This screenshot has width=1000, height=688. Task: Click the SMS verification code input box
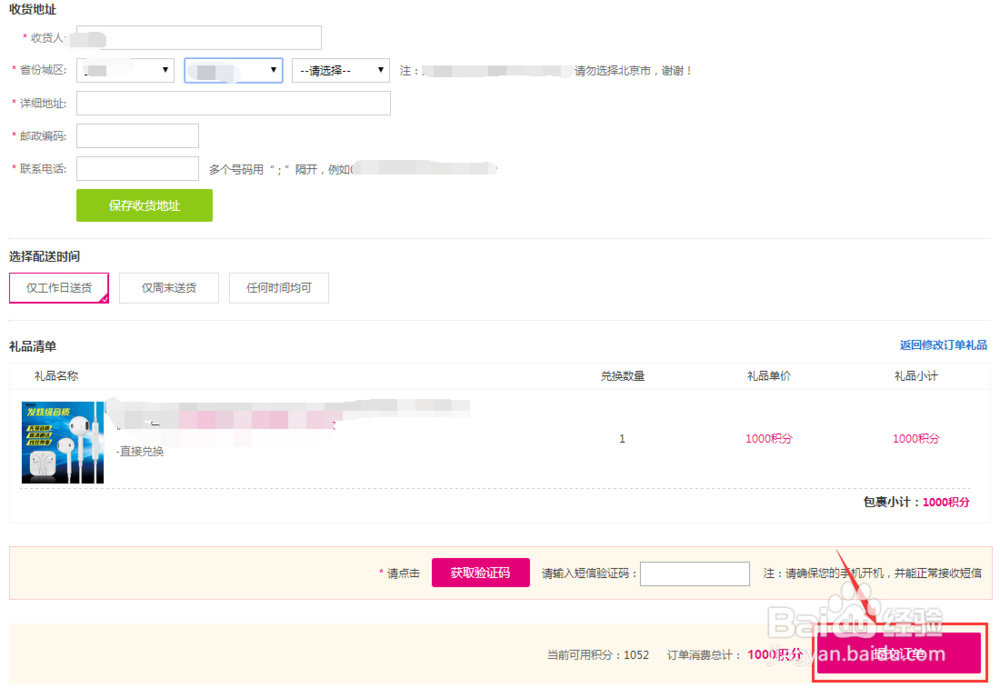pos(694,573)
